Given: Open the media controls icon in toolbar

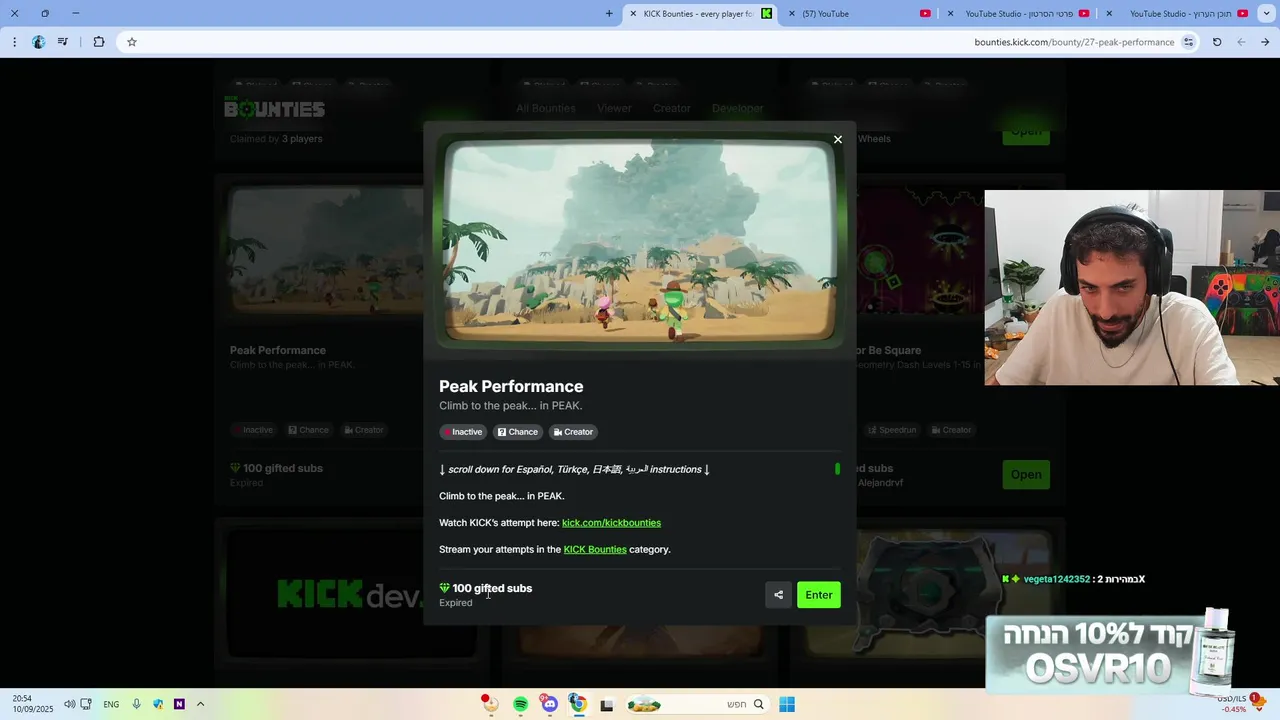Looking at the screenshot, I should click(63, 42).
